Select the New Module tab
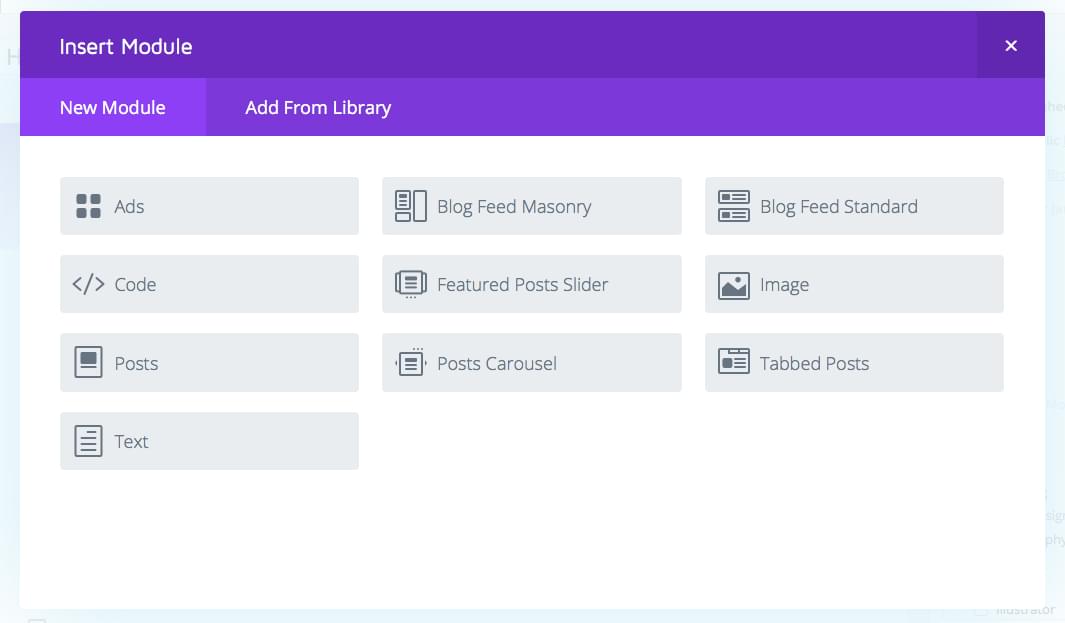Image resolution: width=1065 pixels, height=623 pixels. [112, 107]
